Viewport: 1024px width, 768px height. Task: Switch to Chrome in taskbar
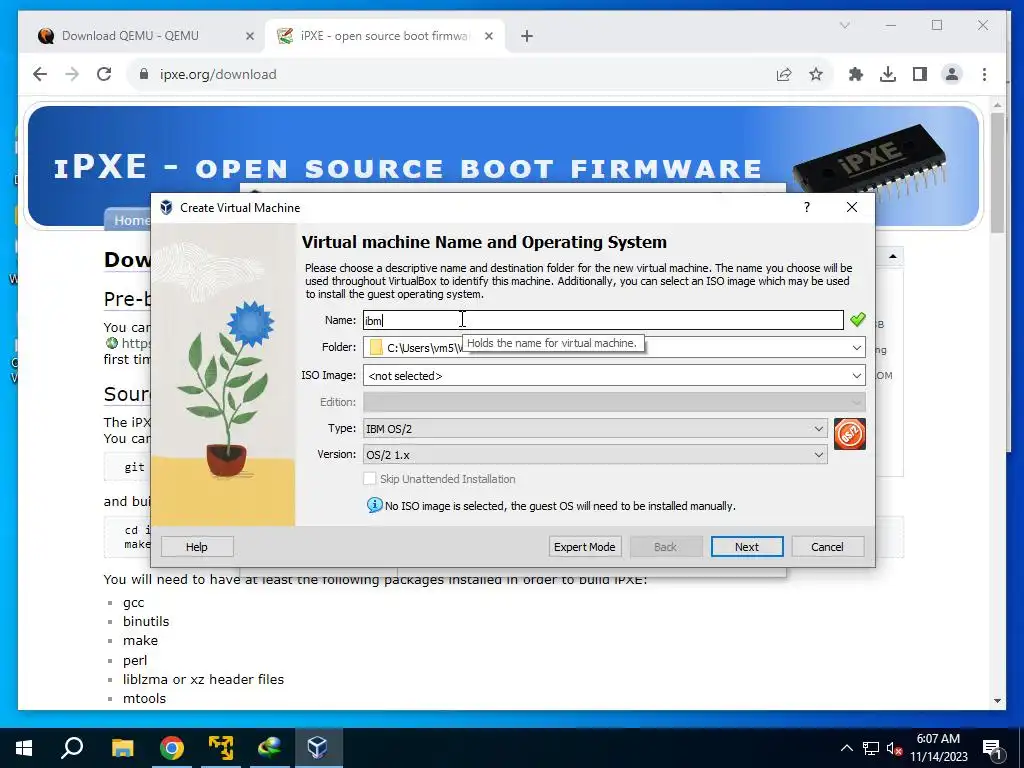click(172, 748)
